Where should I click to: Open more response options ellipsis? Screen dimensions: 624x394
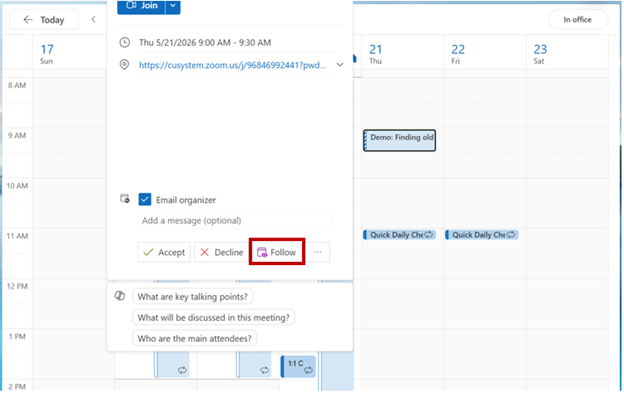(x=318, y=252)
